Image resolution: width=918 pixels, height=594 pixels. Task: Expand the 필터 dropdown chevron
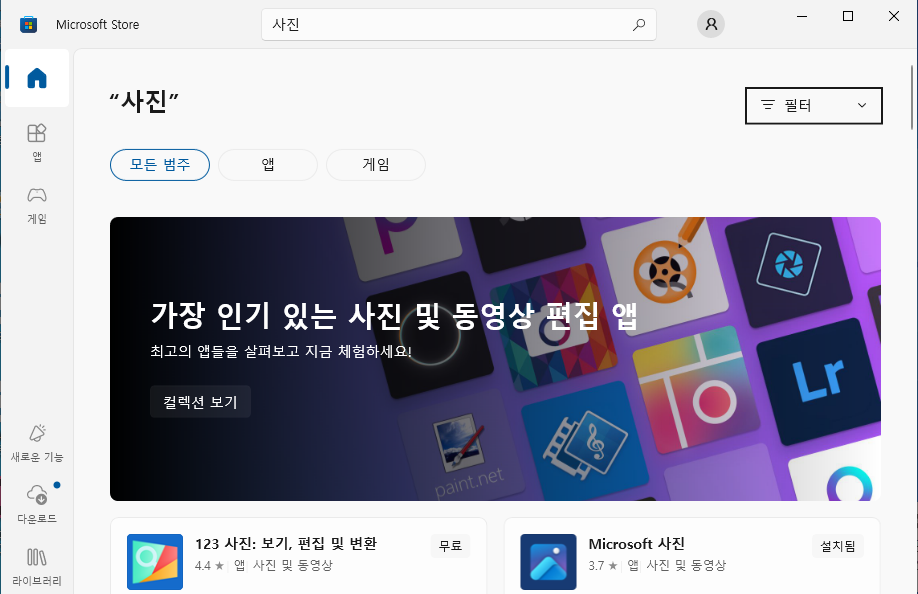coord(862,105)
